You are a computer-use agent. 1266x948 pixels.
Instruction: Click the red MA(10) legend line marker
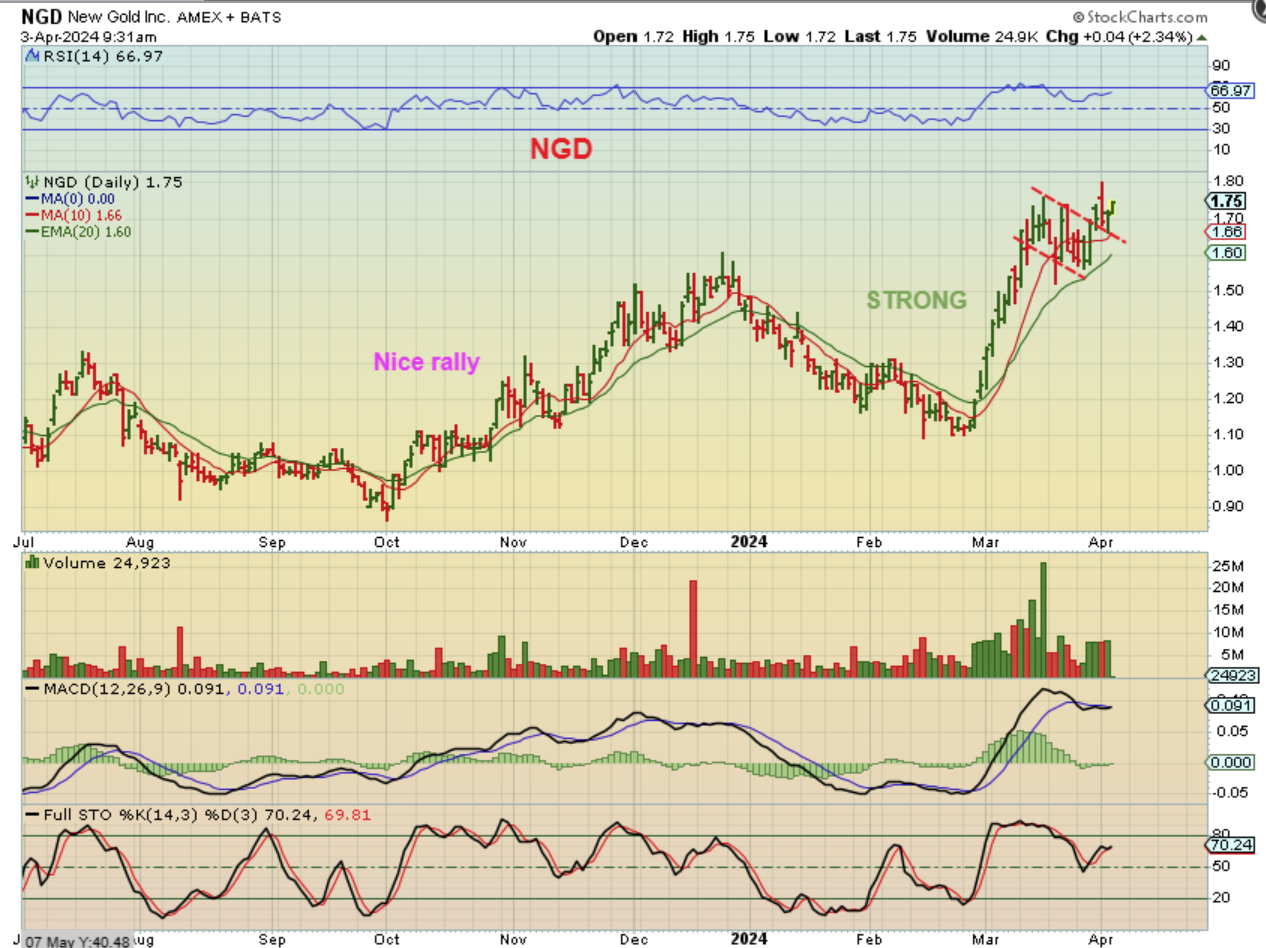pos(31,215)
